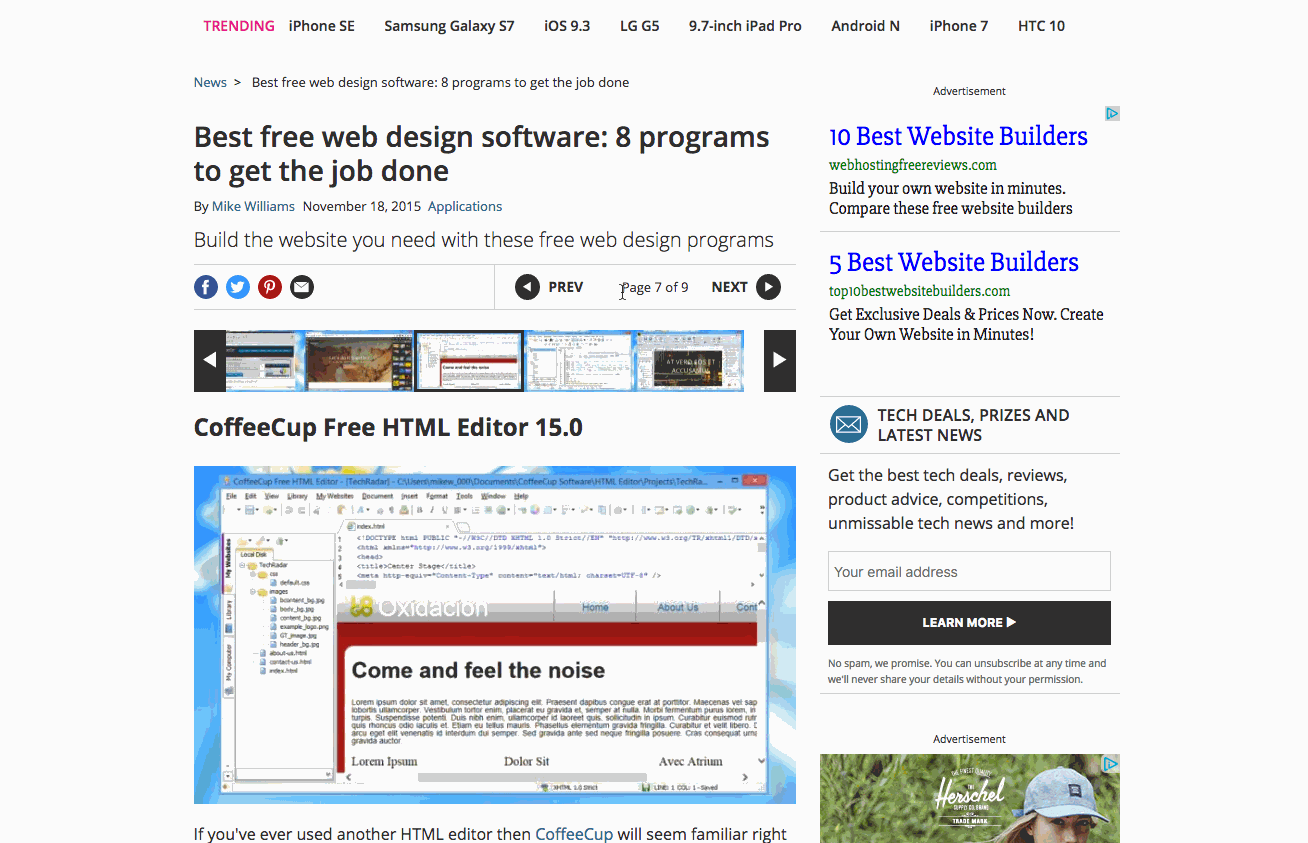Select the second carousel thumbnail with food photo

[359, 360]
